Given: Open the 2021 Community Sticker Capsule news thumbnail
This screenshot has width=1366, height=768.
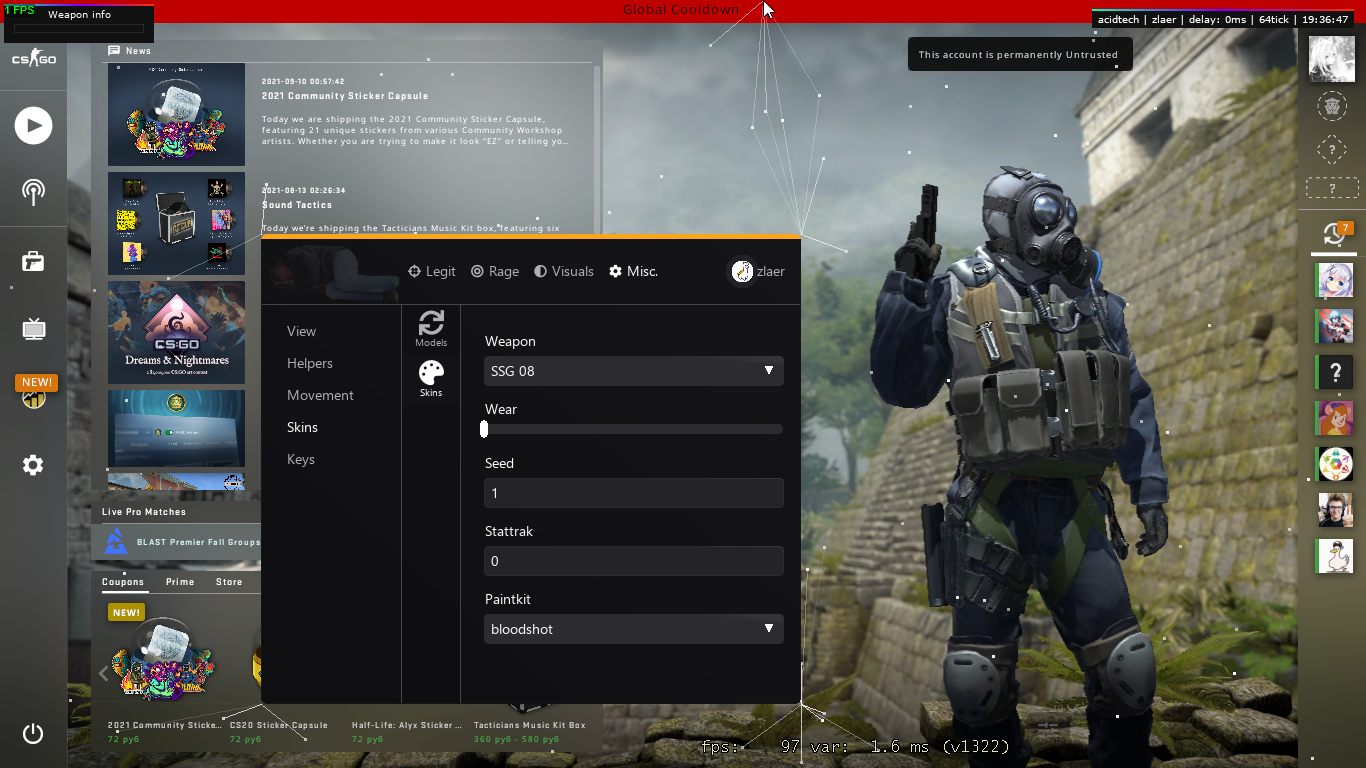Looking at the screenshot, I should point(176,115).
